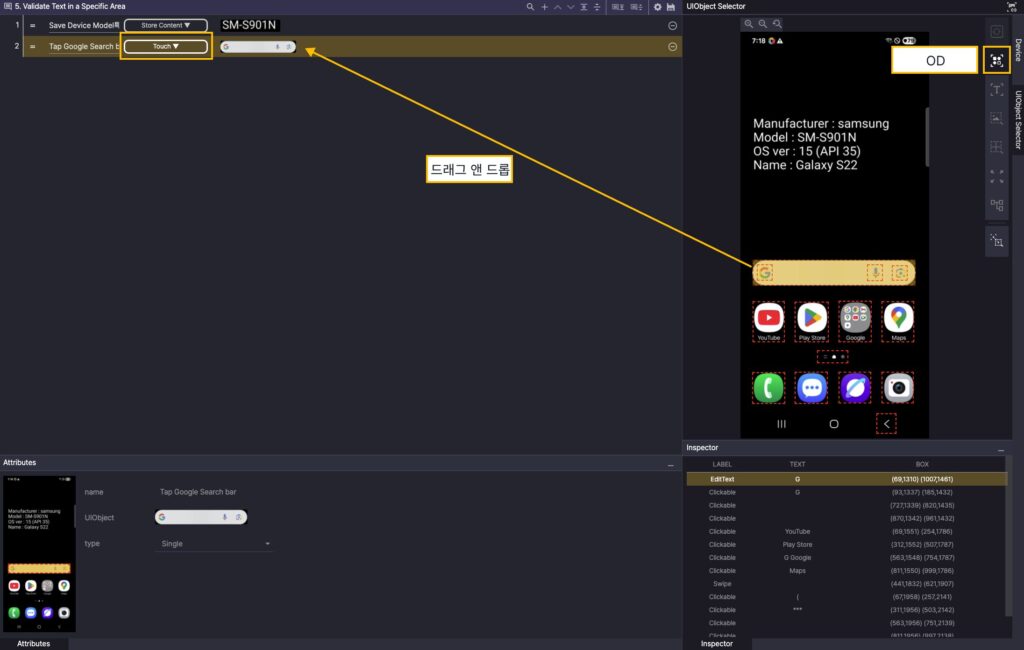Select the text recognition tool icon

point(996,90)
